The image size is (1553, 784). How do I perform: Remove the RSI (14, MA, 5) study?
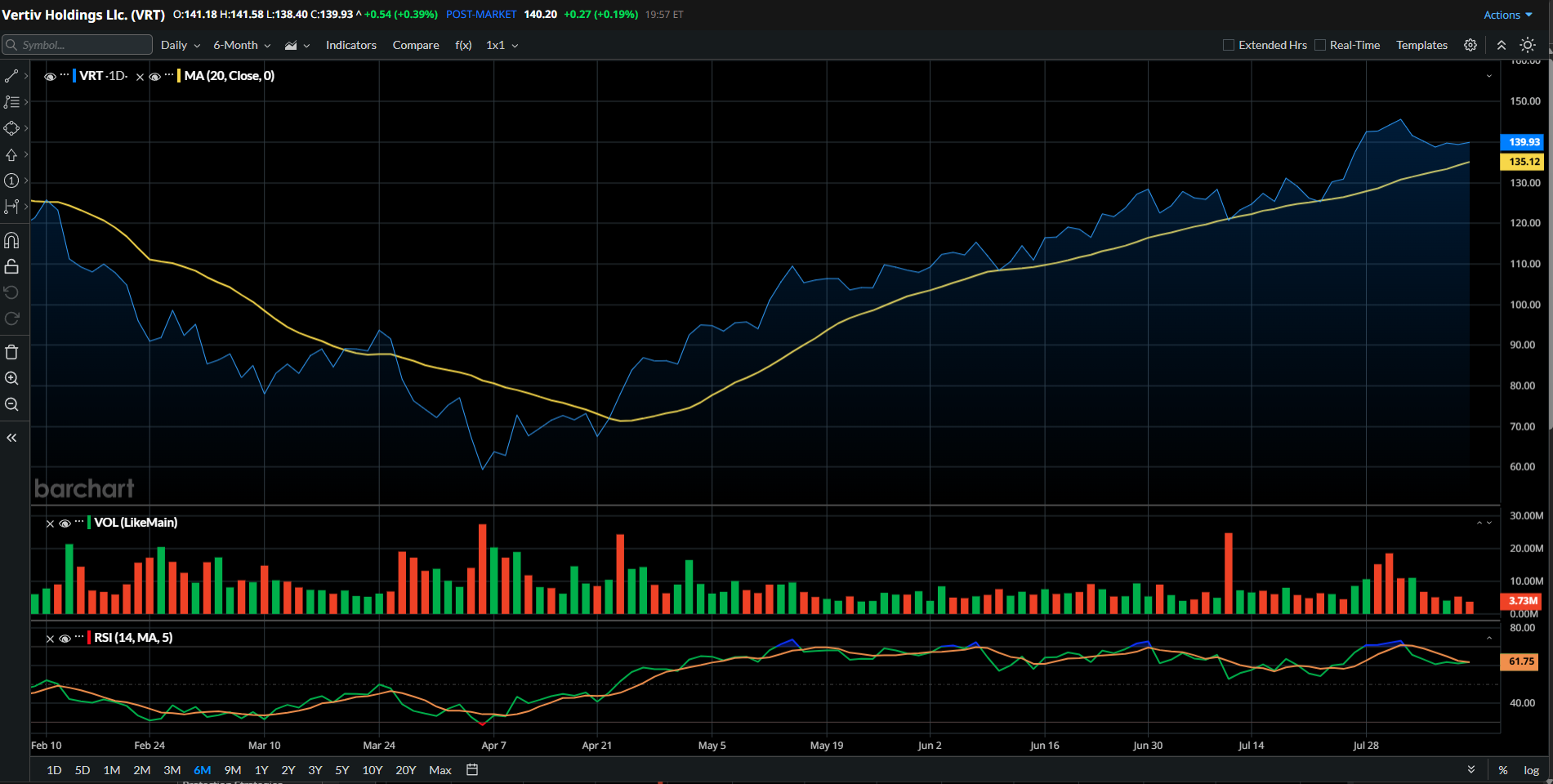click(x=50, y=639)
